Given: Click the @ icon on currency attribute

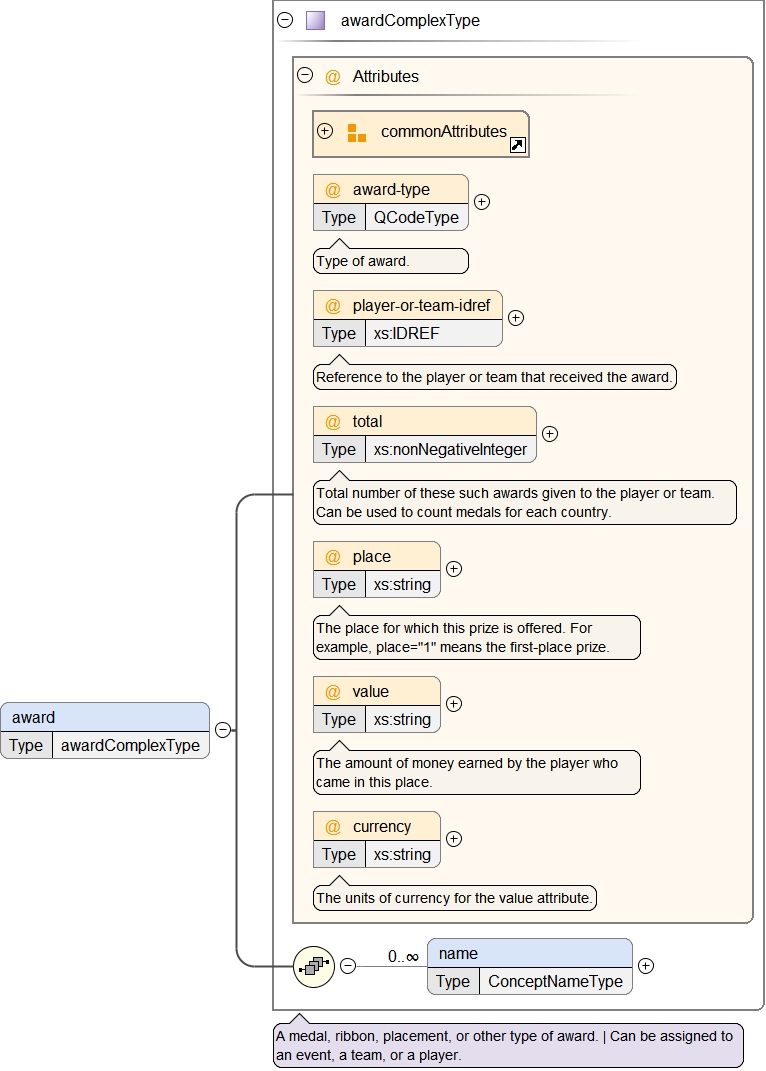Looking at the screenshot, I should pyautogui.click(x=333, y=827).
